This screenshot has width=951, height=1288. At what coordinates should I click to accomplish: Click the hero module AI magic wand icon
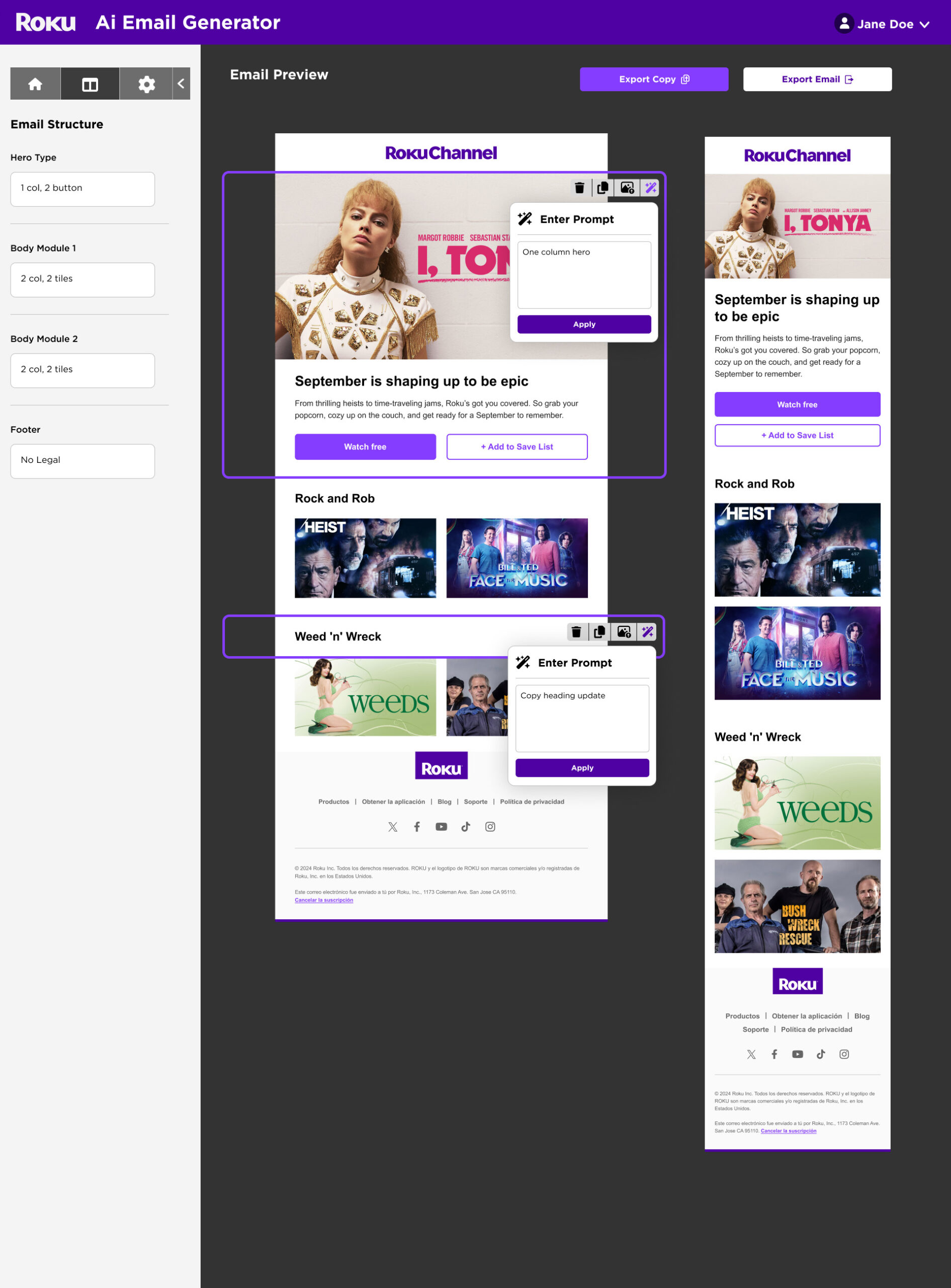tap(650, 188)
